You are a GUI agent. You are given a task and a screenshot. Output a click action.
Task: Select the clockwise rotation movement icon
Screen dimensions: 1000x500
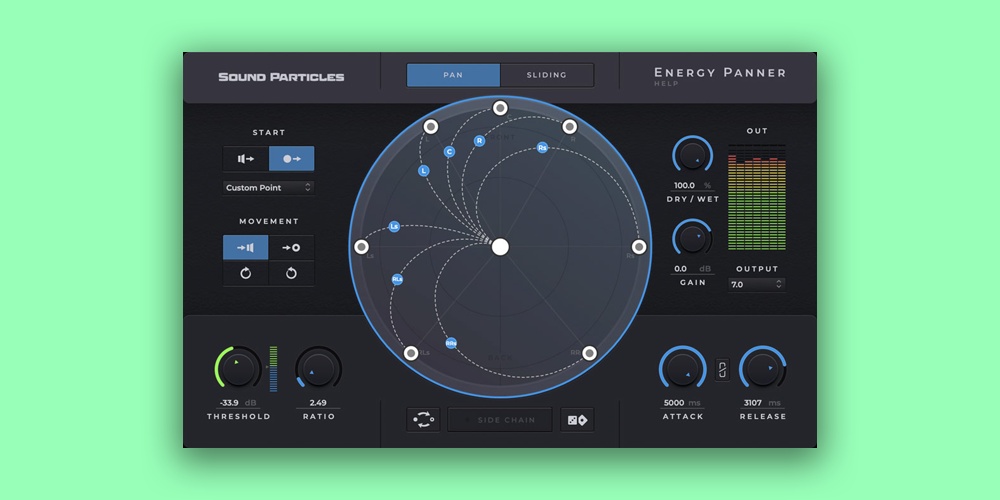291,274
